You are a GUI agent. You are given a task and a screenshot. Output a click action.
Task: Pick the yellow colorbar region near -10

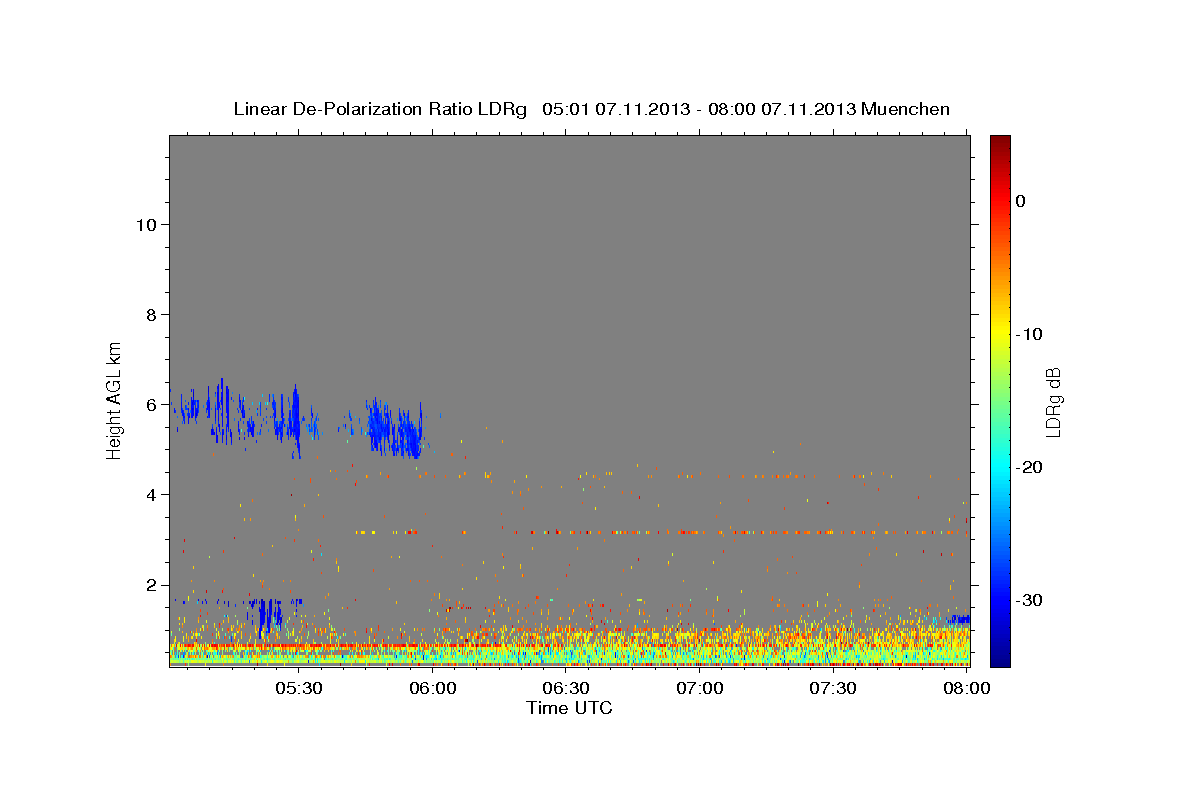point(1000,334)
